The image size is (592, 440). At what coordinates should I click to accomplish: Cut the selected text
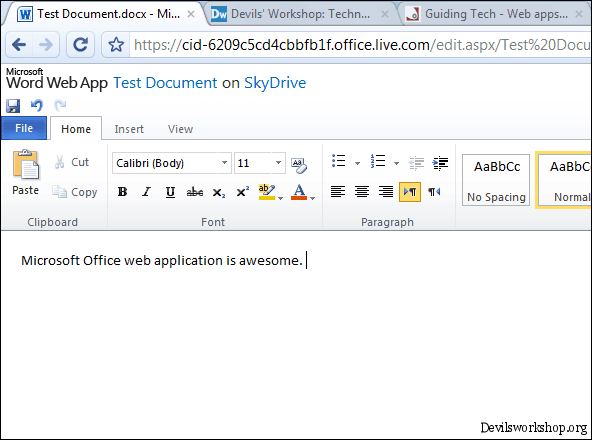[72, 162]
